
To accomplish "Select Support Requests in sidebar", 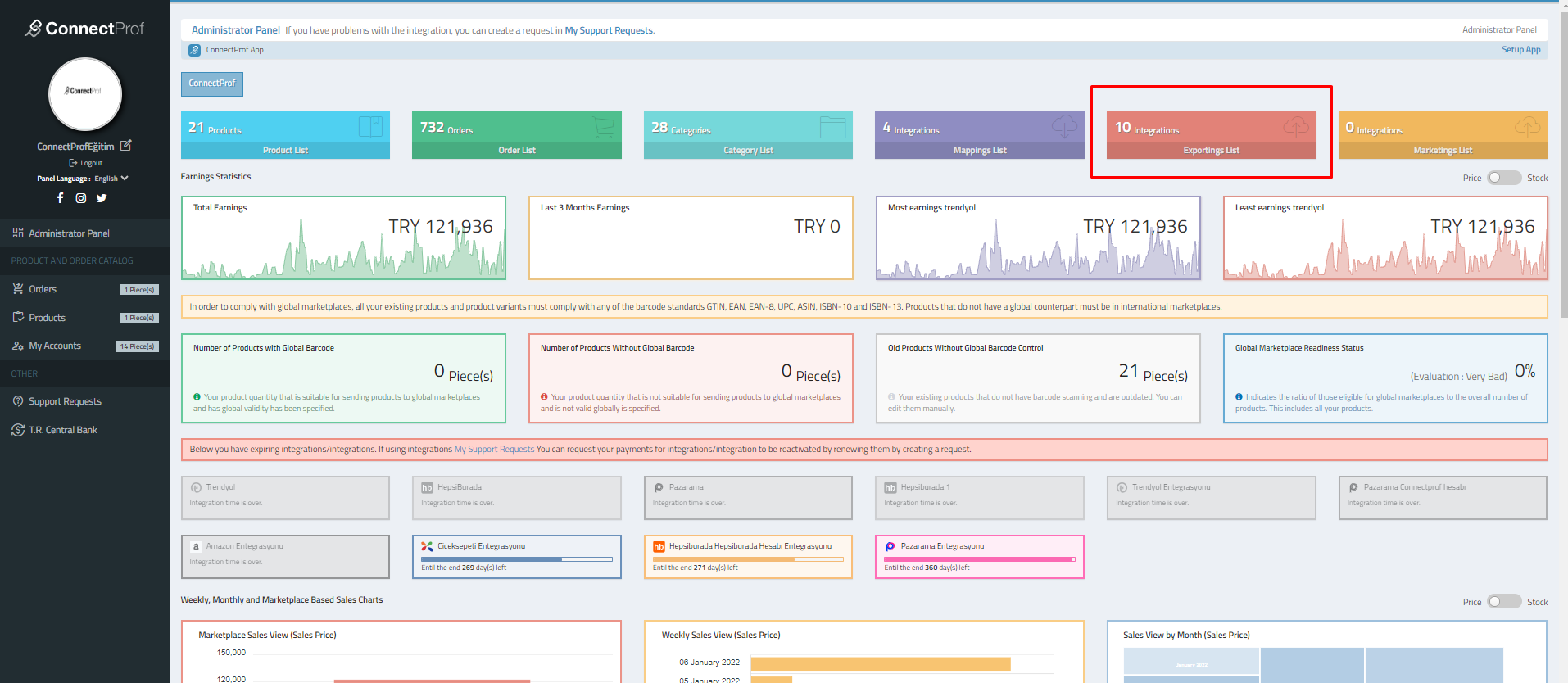I will (65, 401).
